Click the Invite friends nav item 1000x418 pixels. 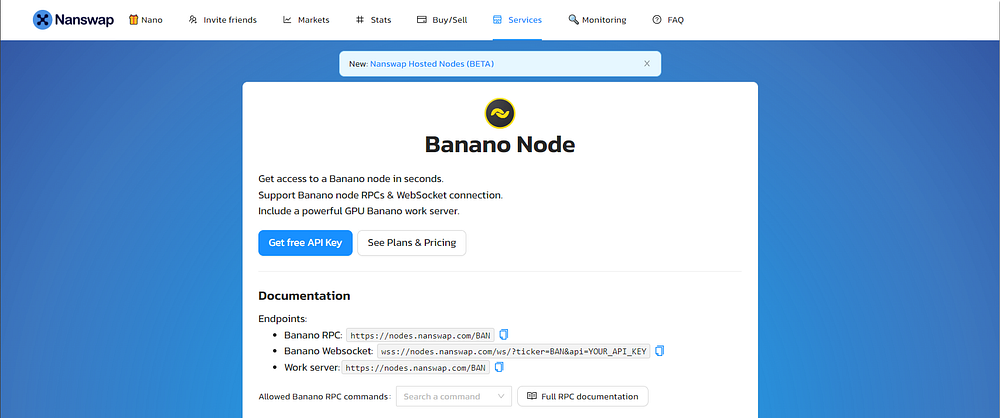(223, 20)
